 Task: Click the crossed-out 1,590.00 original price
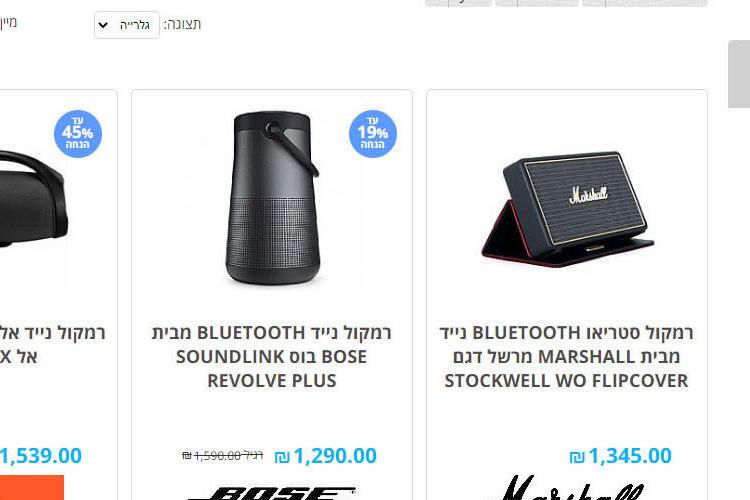(222, 456)
